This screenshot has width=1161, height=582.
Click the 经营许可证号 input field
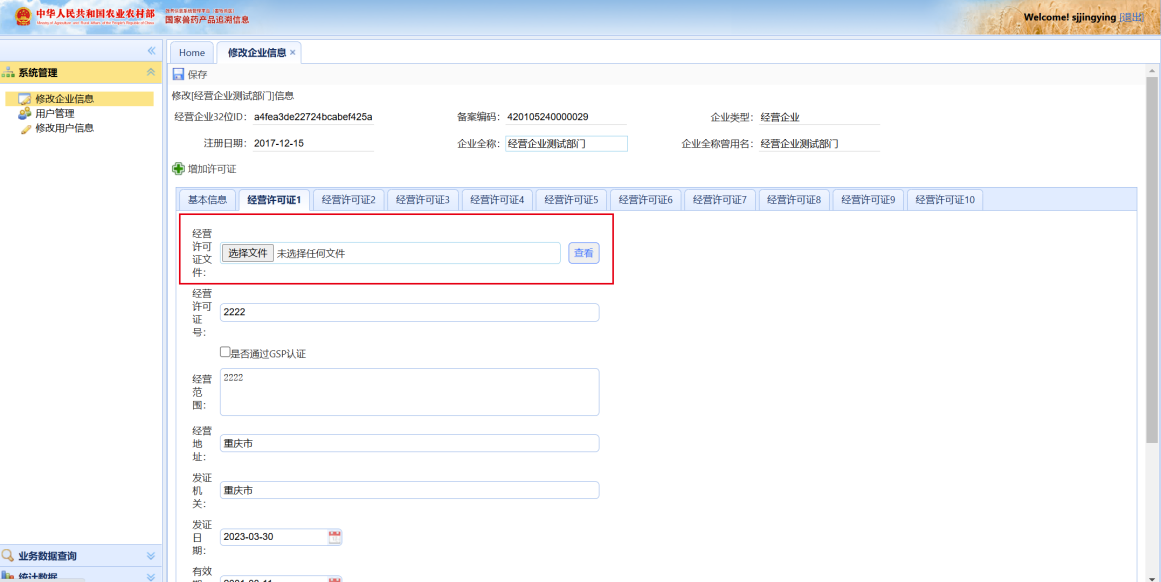point(409,312)
